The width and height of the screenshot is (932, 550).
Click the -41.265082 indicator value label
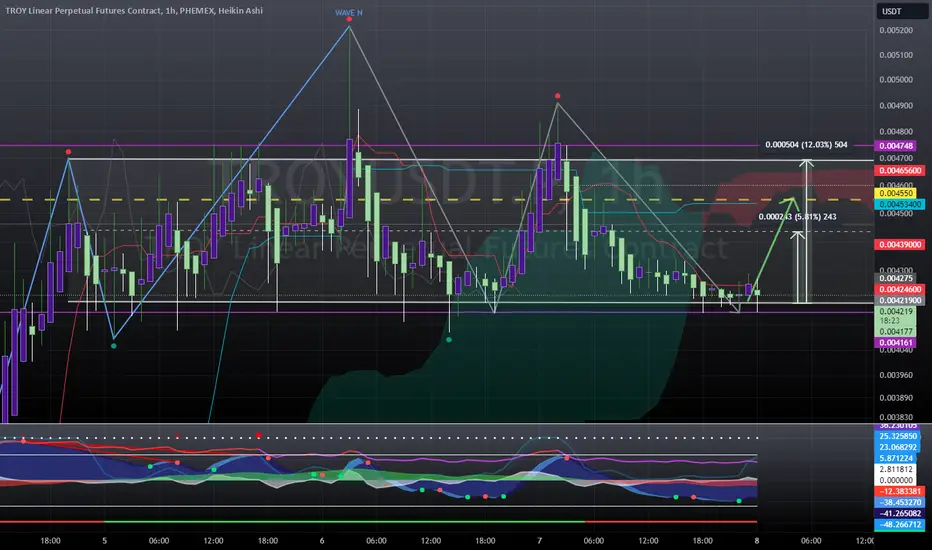[x=899, y=513]
